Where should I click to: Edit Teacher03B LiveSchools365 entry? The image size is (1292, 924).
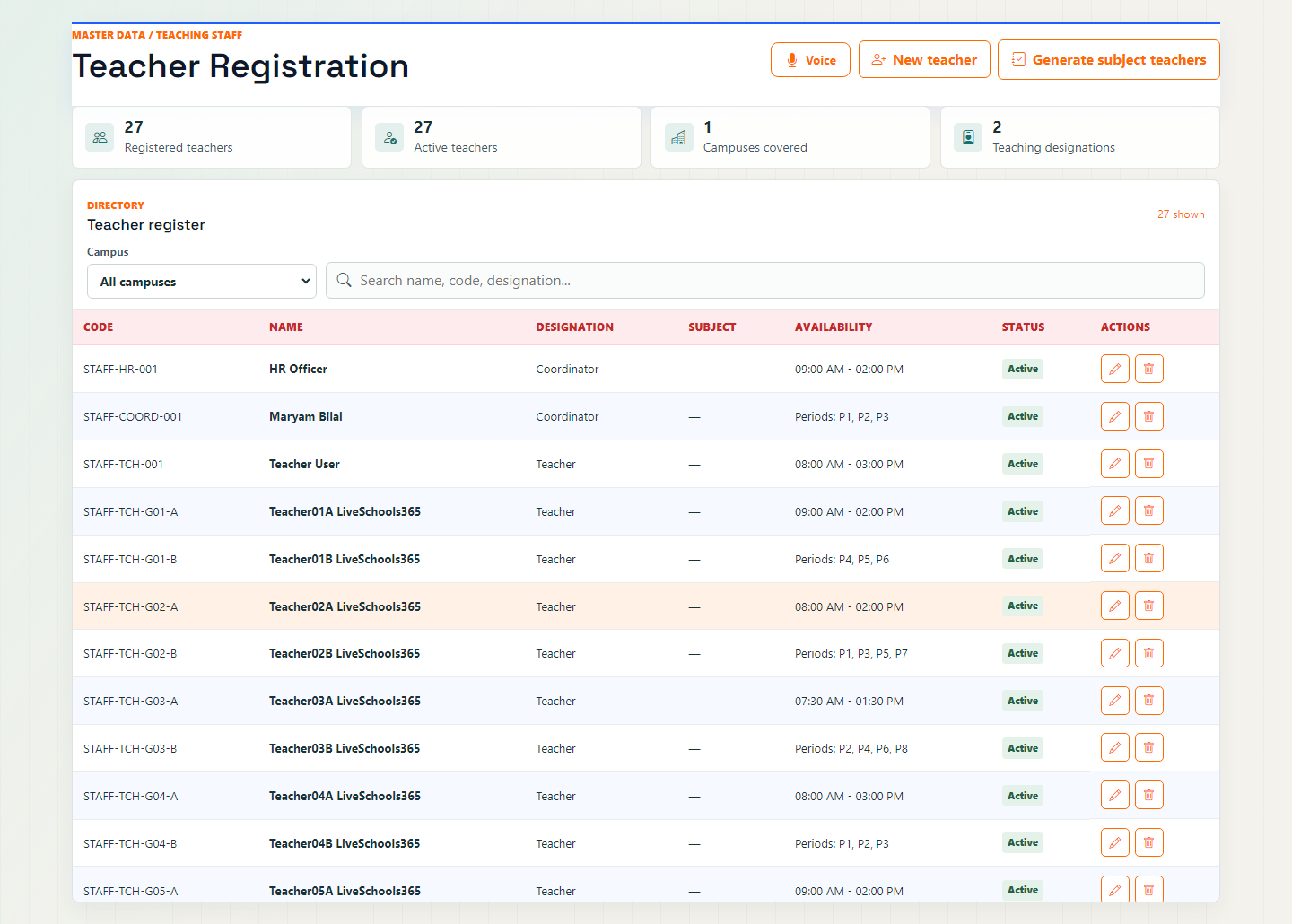coord(1114,747)
